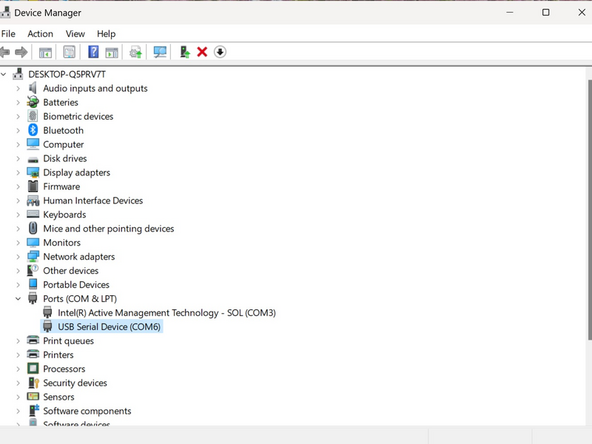Open the Properties toolbar icon
This screenshot has width=592, height=444.
pos(69,52)
